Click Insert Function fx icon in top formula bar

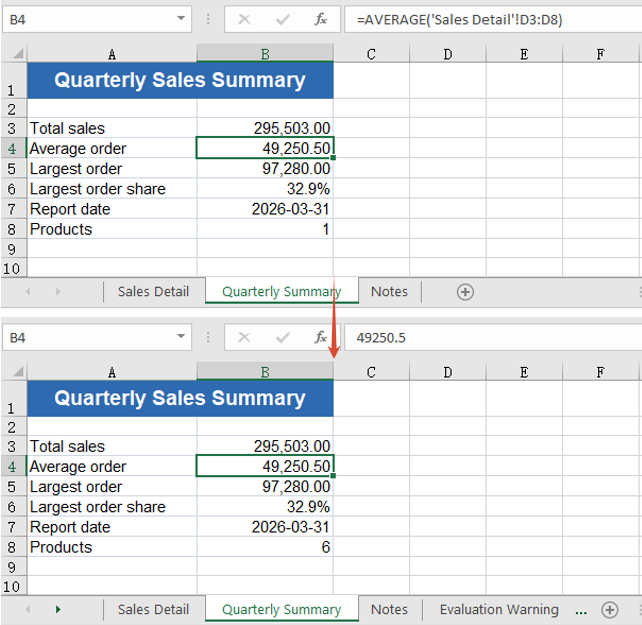point(321,19)
